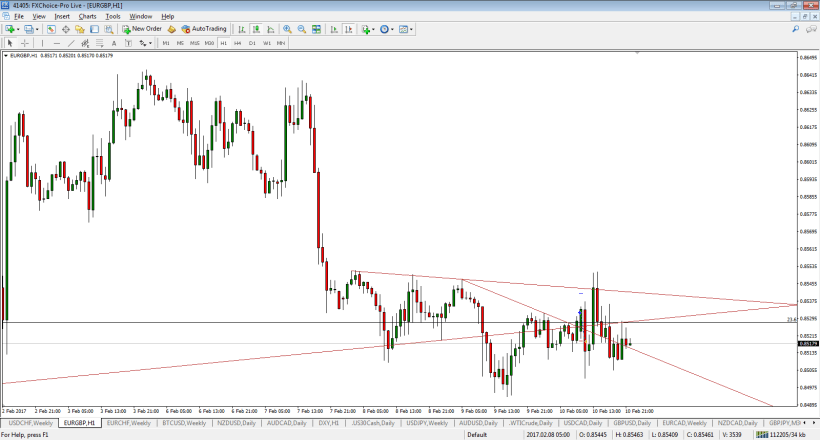
Task: Open the Periods clock icon
Action: click(384, 29)
